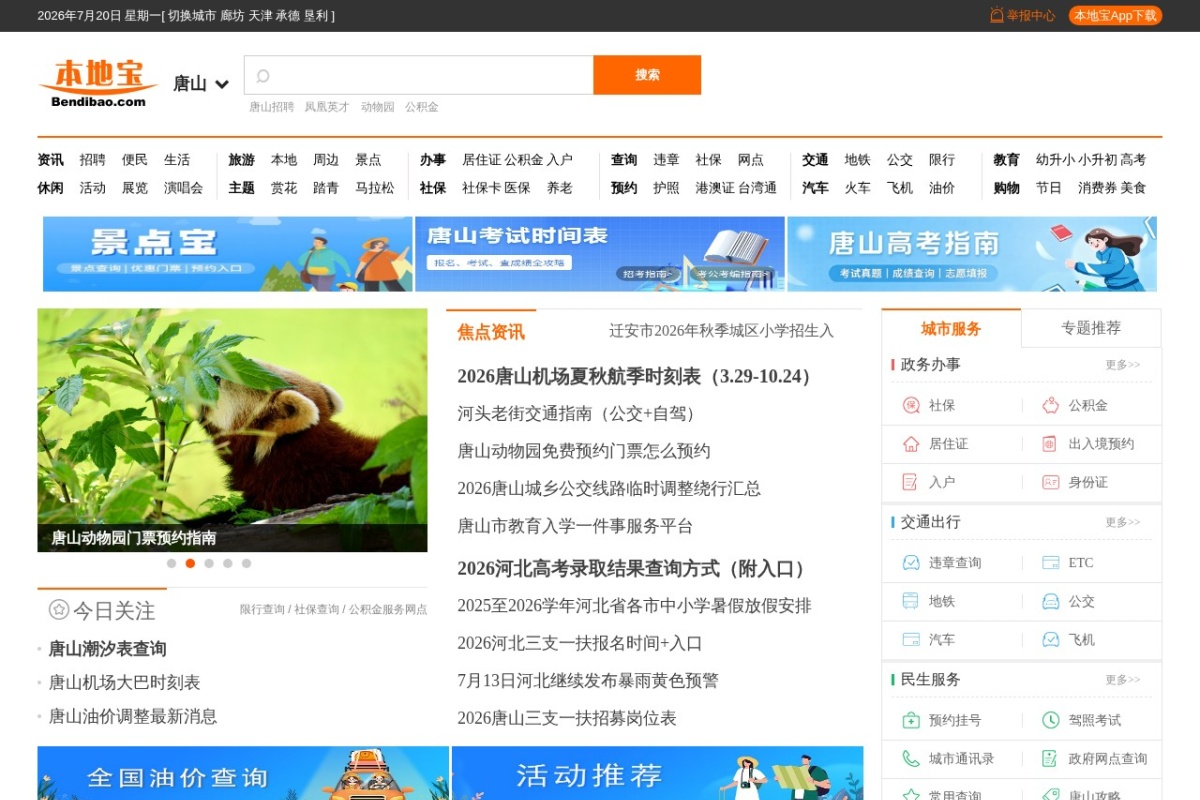Open the 唐山考试时间表 banner
This screenshot has width=1200, height=800.
(600, 254)
